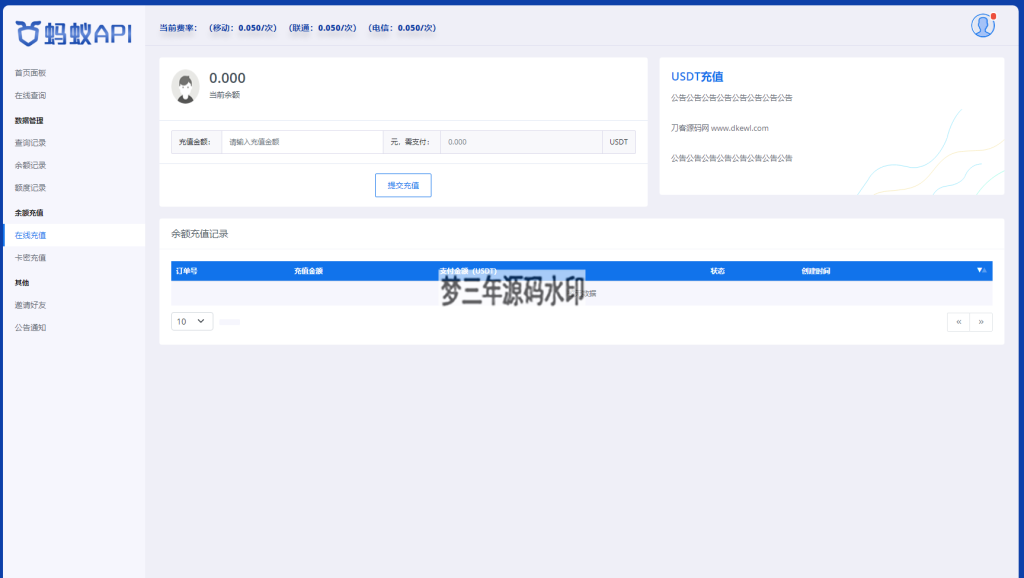Image resolution: width=1024 pixels, height=578 pixels.
Task: Go to the previous page of records
Action: pyautogui.click(x=959, y=321)
